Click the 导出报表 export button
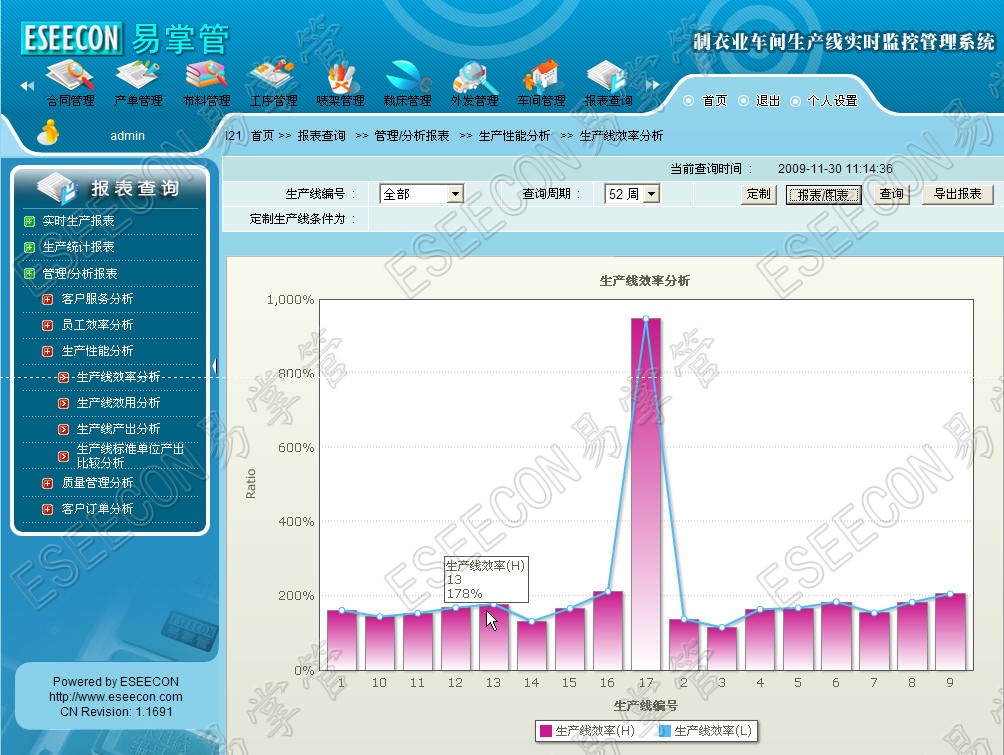This screenshot has width=1004, height=755. [x=957, y=194]
